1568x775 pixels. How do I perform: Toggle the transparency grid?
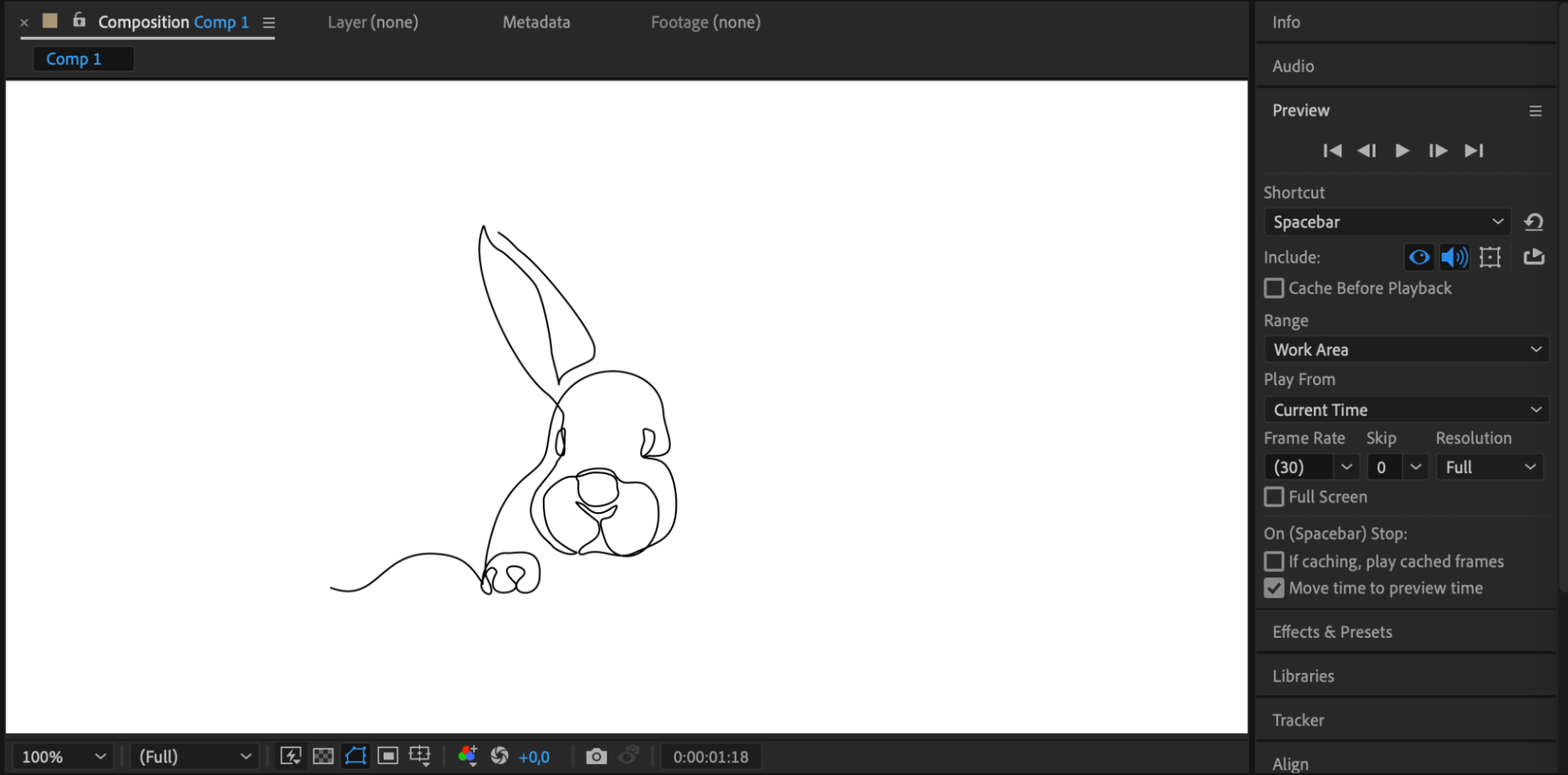(323, 755)
